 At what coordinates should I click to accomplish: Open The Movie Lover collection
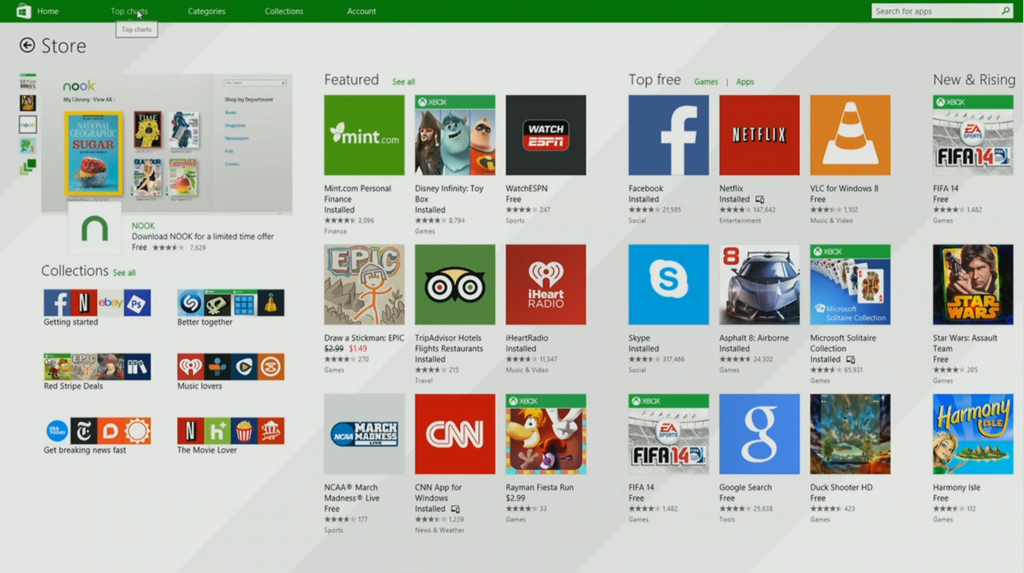click(x=231, y=436)
